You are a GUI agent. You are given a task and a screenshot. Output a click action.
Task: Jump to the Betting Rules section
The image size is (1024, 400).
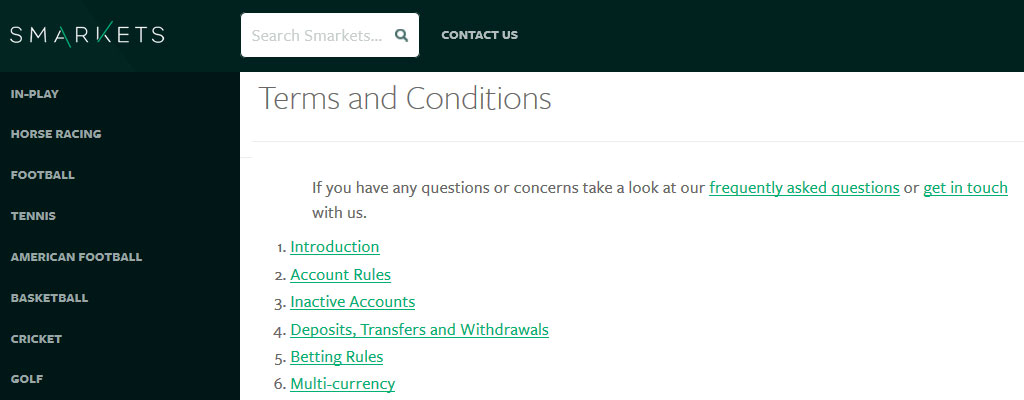tap(337, 358)
